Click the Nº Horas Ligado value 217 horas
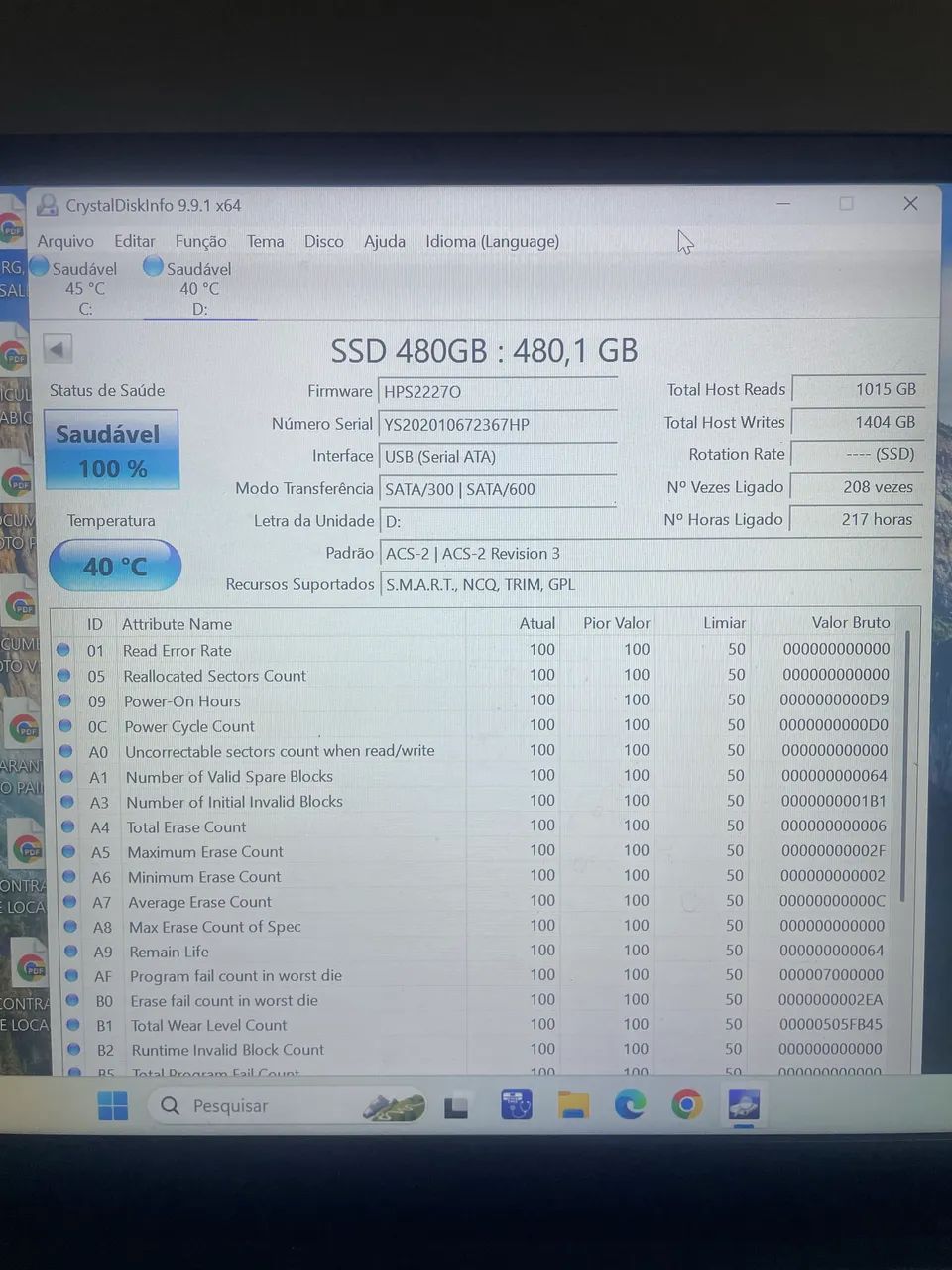This screenshot has height=1270, width=952. coord(858,519)
